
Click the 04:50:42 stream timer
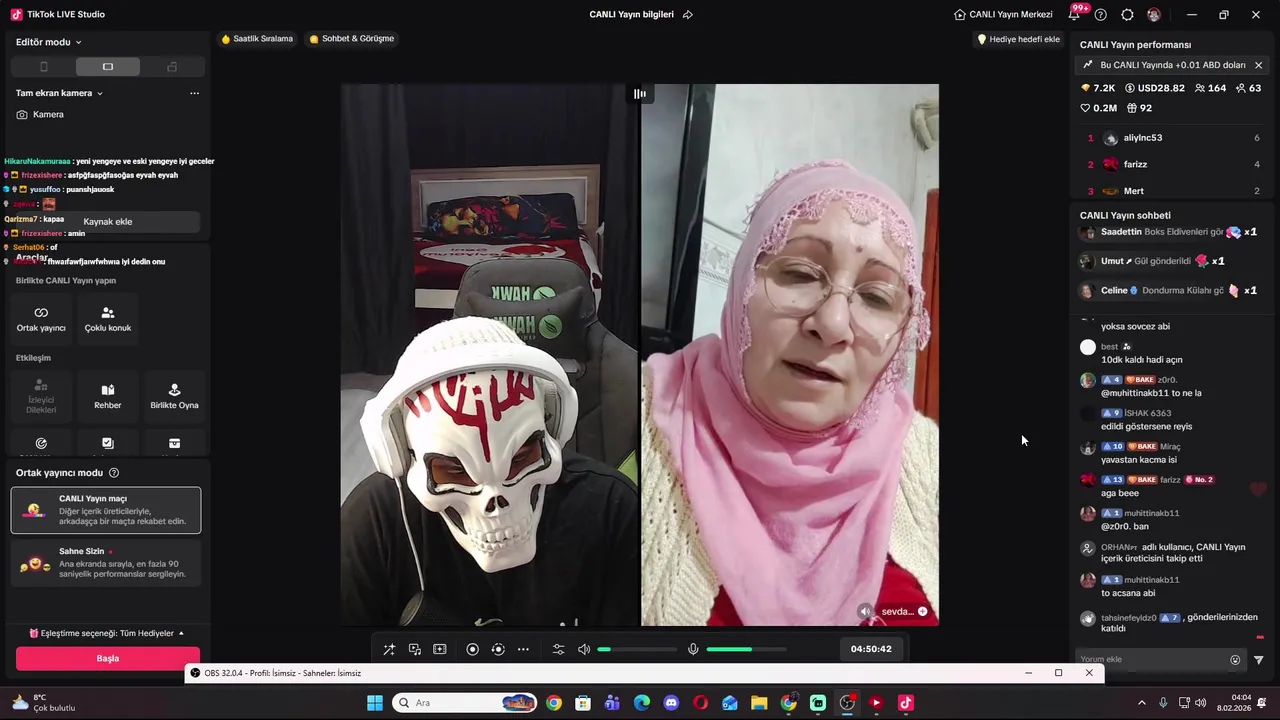pyautogui.click(x=871, y=649)
